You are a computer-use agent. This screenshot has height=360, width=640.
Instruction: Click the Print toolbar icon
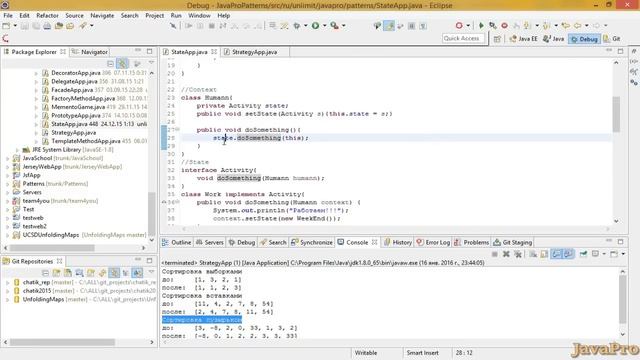coord(47,26)
